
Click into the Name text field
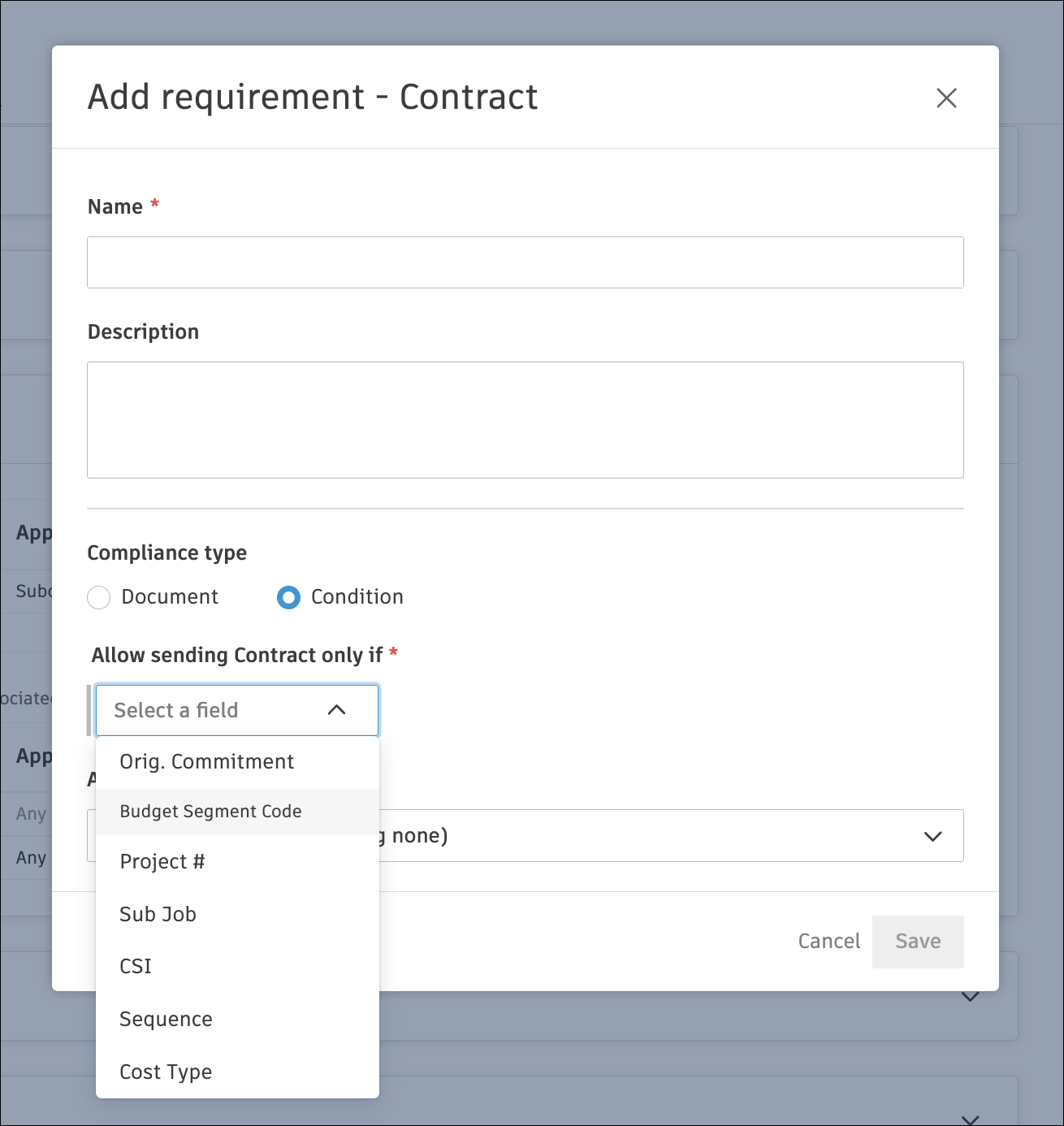(x=525, y=262)
